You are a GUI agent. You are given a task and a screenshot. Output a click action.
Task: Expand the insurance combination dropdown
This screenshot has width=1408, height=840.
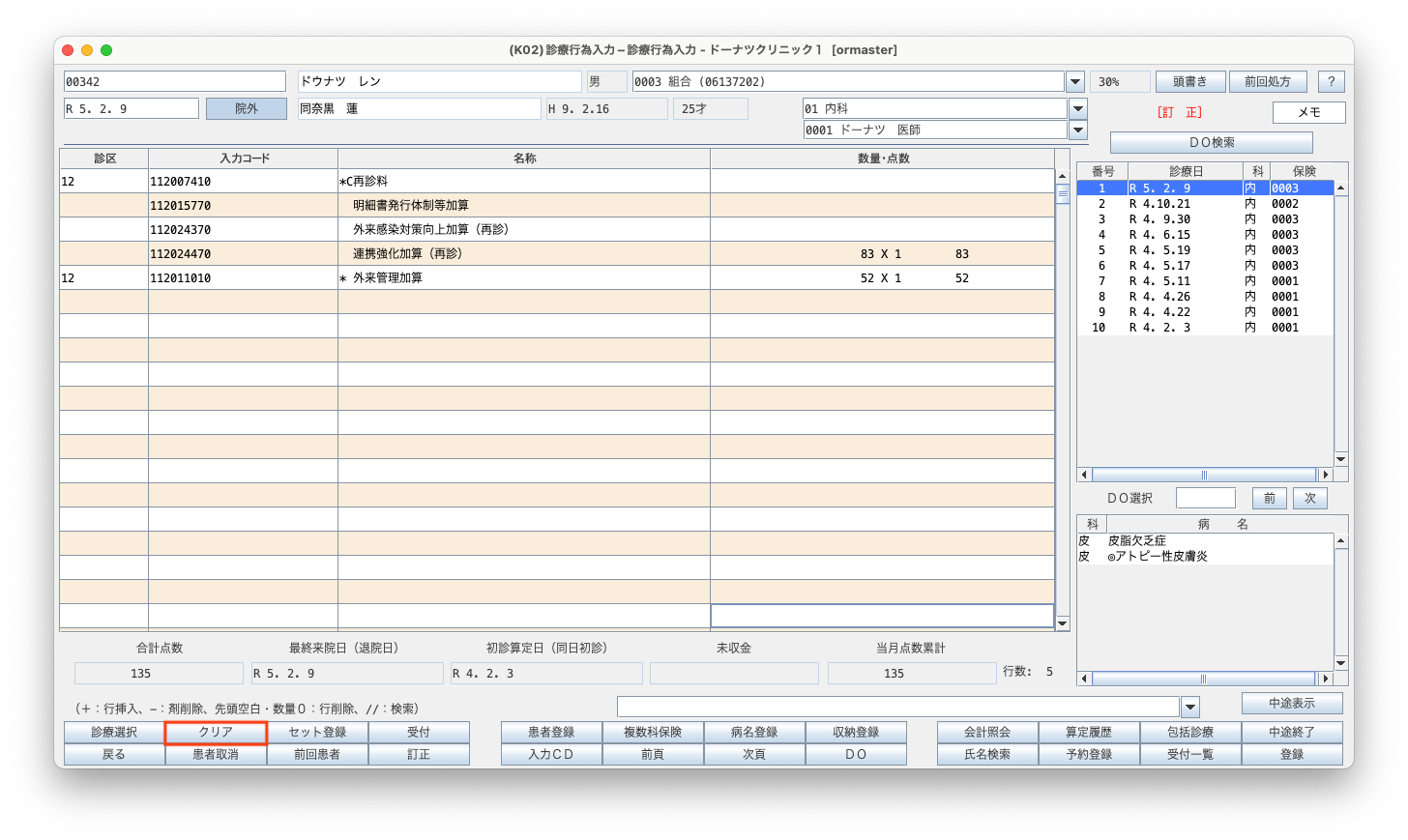coord(1074,82)
